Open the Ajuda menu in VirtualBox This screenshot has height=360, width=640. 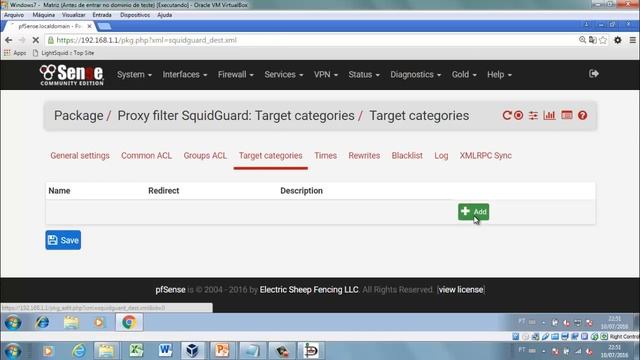click(x=164, y=15)
